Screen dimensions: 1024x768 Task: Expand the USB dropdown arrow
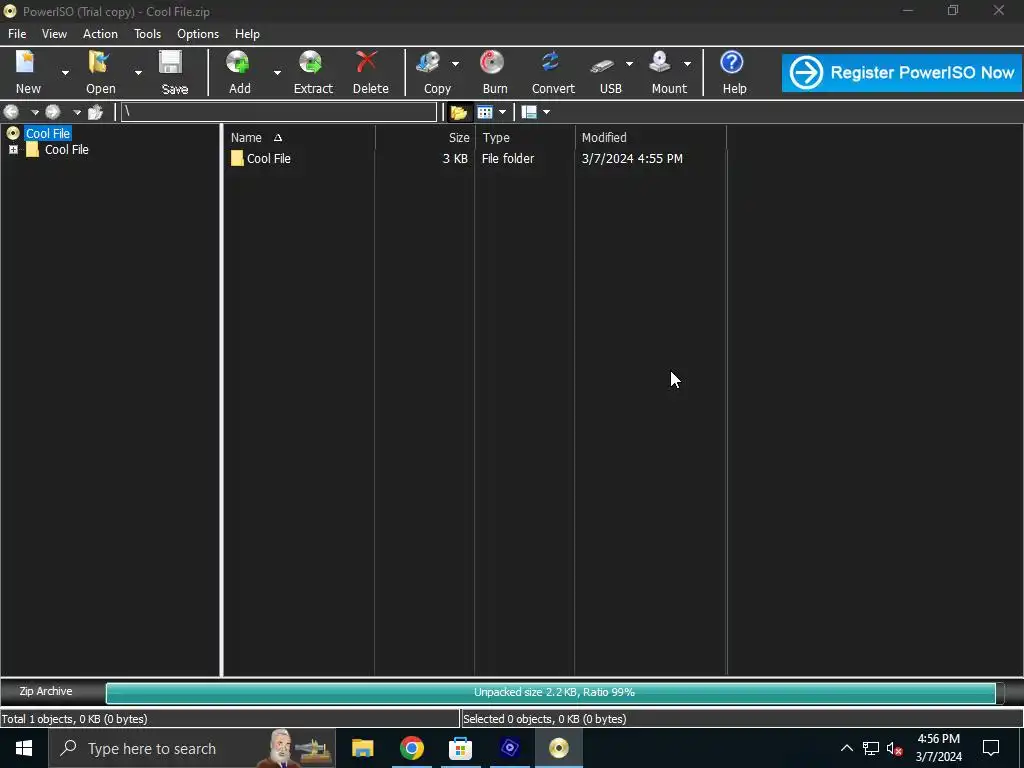click(x=629, y=64)
